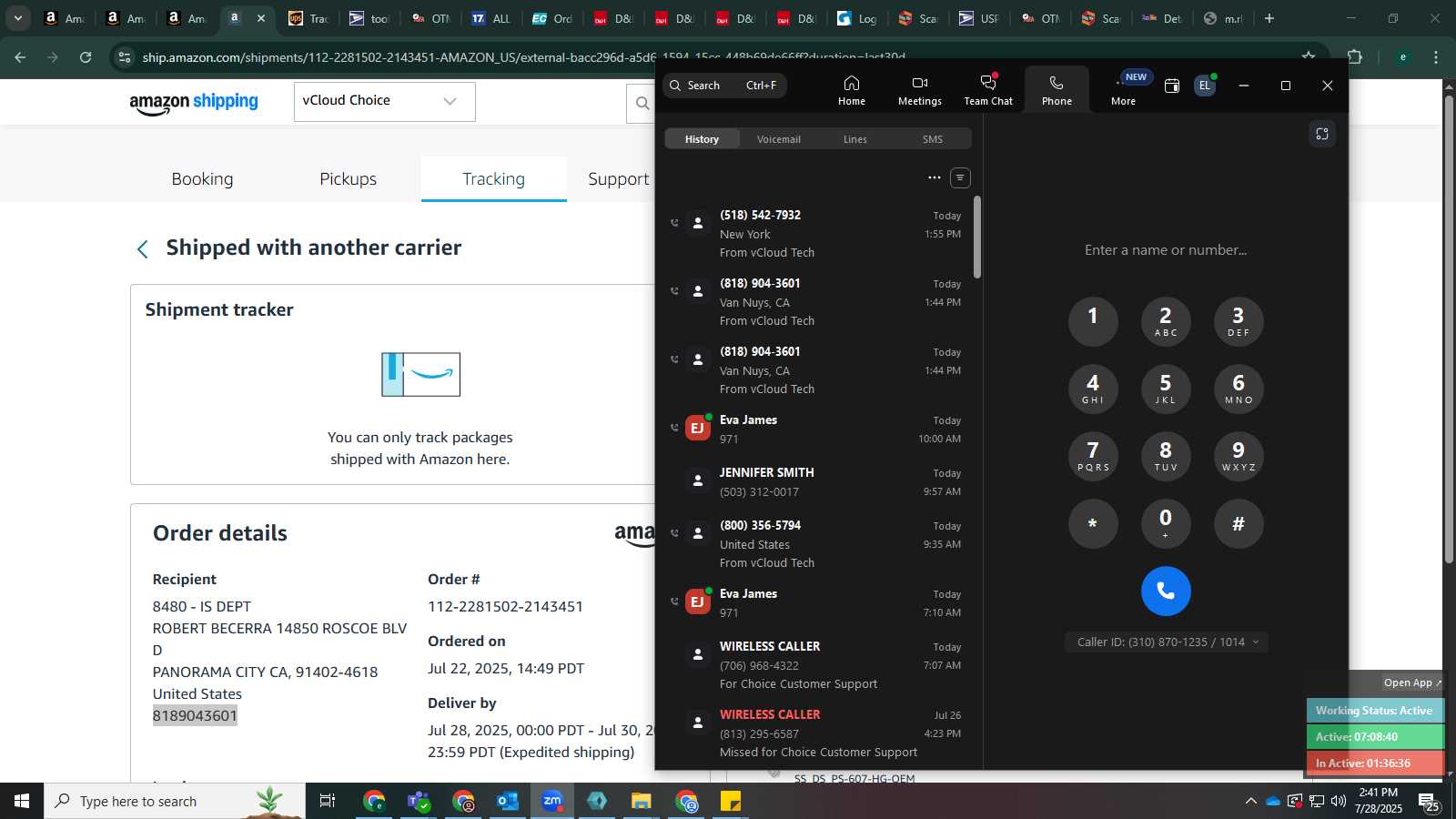Open the Meetings section in Zoom
1456x819 pixels.
(x=919, y=89)
